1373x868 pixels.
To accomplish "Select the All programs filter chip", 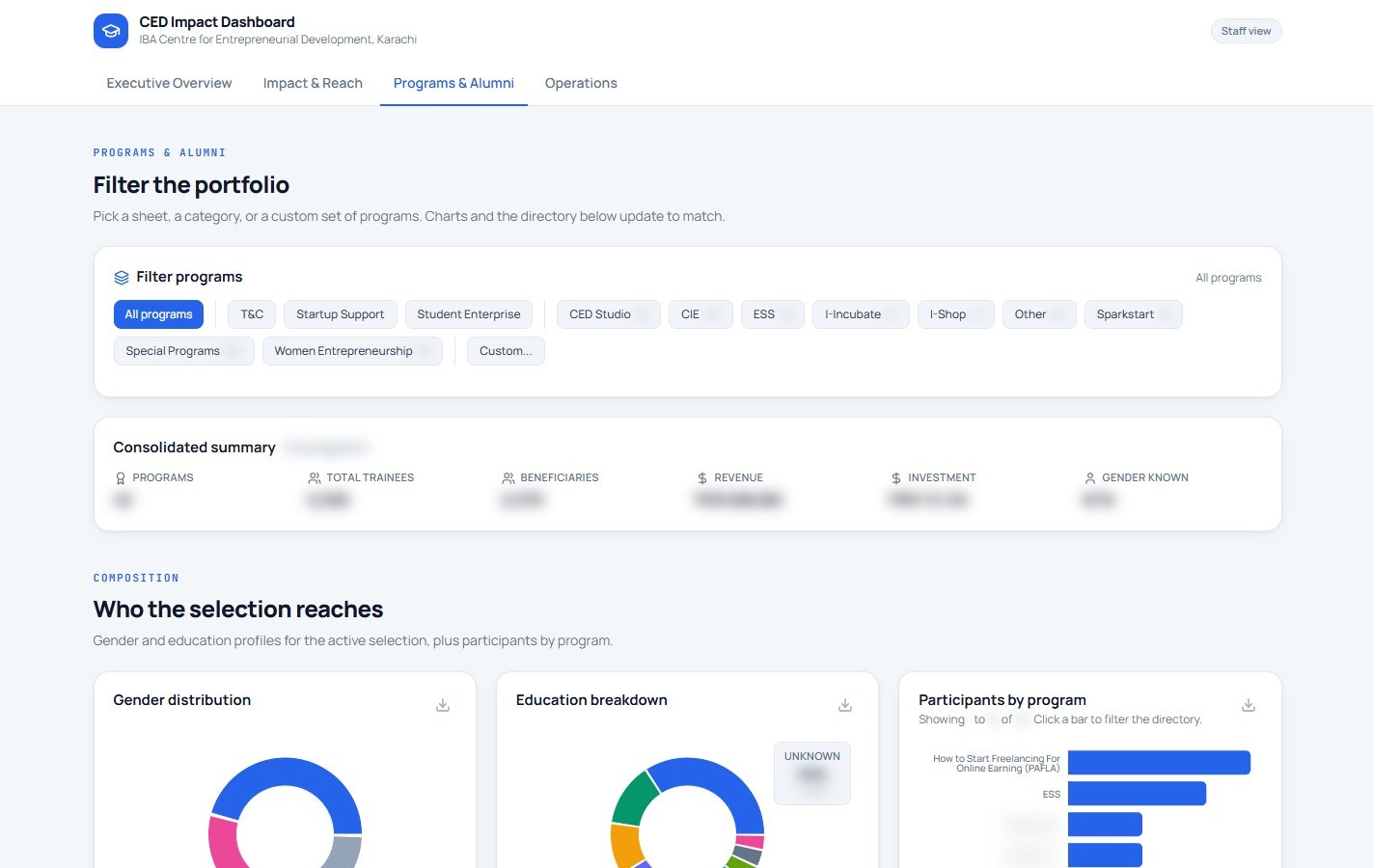I will (x=158, y=314).
